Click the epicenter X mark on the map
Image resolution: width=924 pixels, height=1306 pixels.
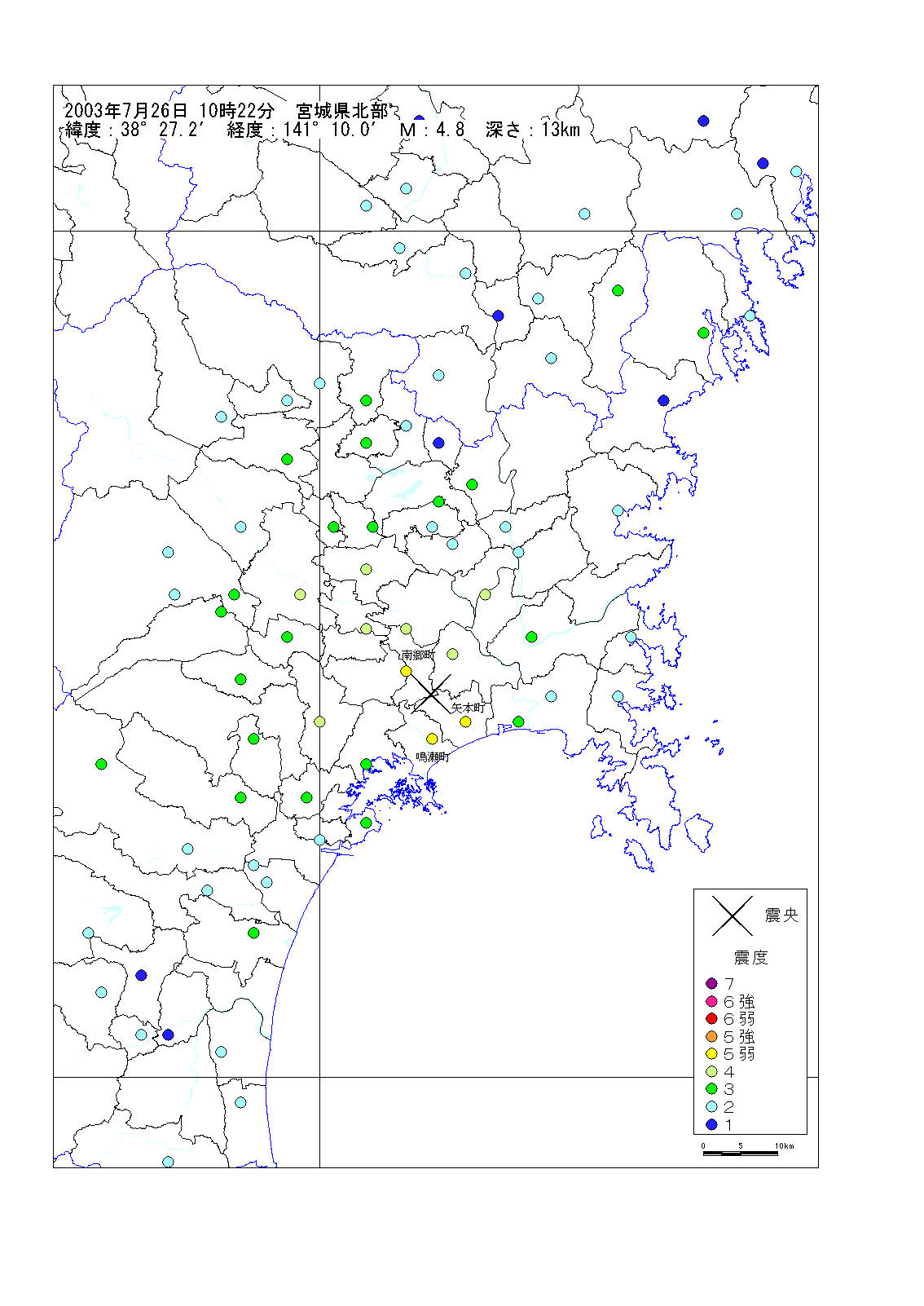pyautogui.click(x=430, y=694)
